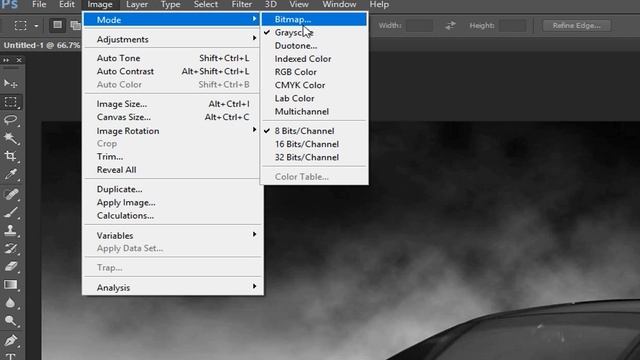
Task: Select the Rectangular Marquee tool in toolbox
Action: coord(11,102)
